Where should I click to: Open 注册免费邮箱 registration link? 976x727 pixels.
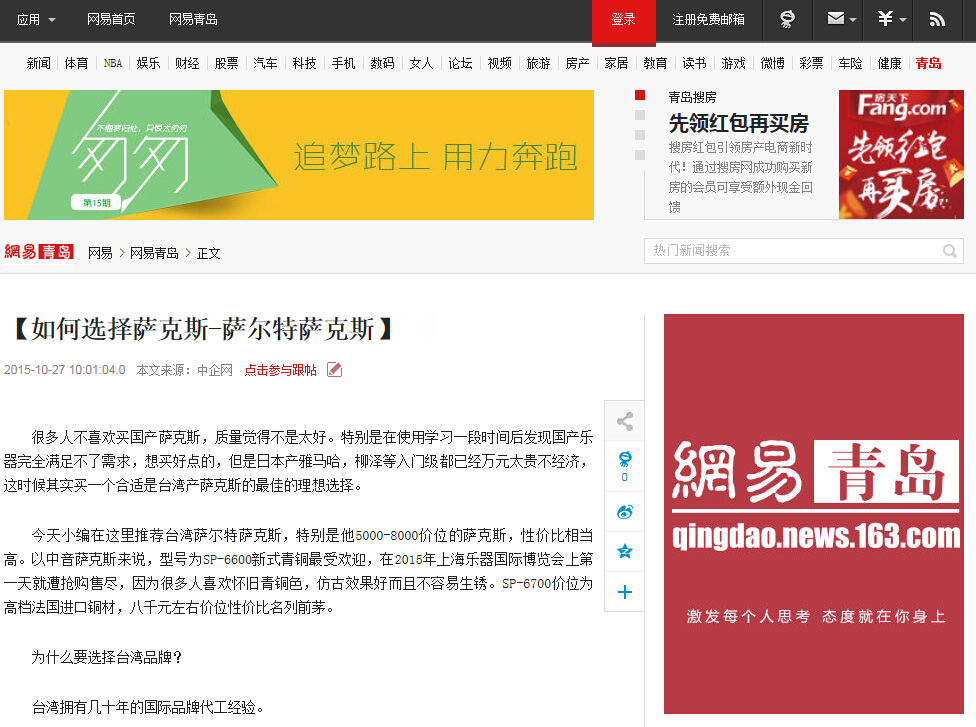708,19
